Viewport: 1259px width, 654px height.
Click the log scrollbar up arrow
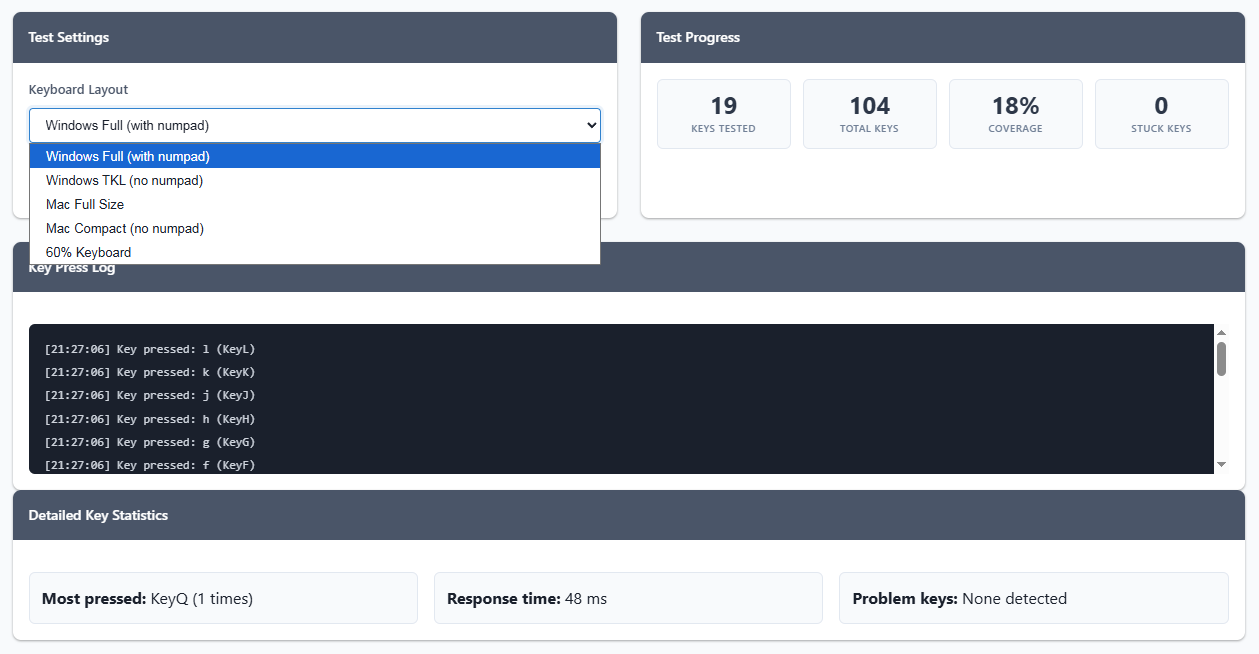[x=1221, y=333]
